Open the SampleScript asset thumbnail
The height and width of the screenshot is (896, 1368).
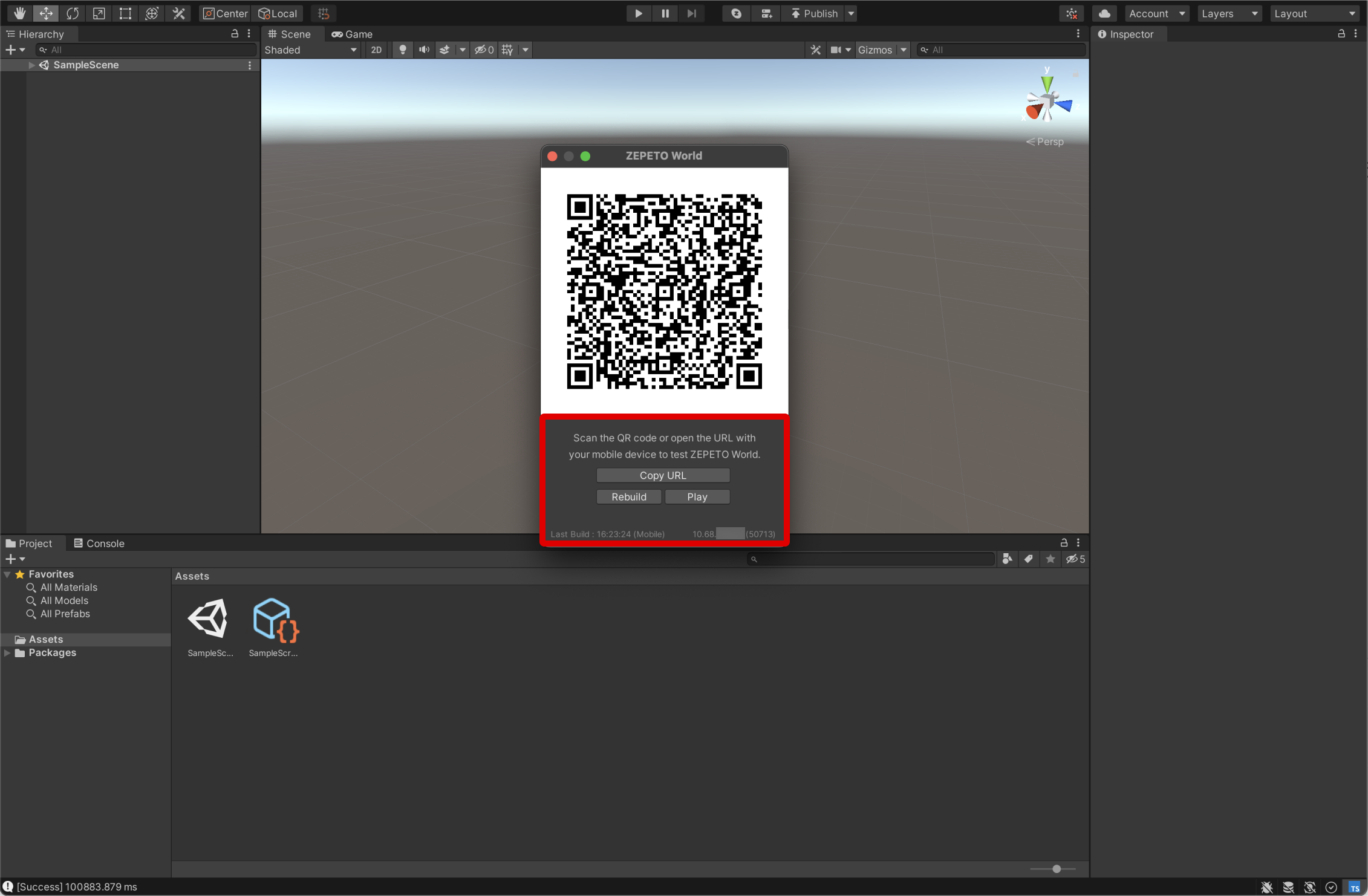[x=275, y=620]
